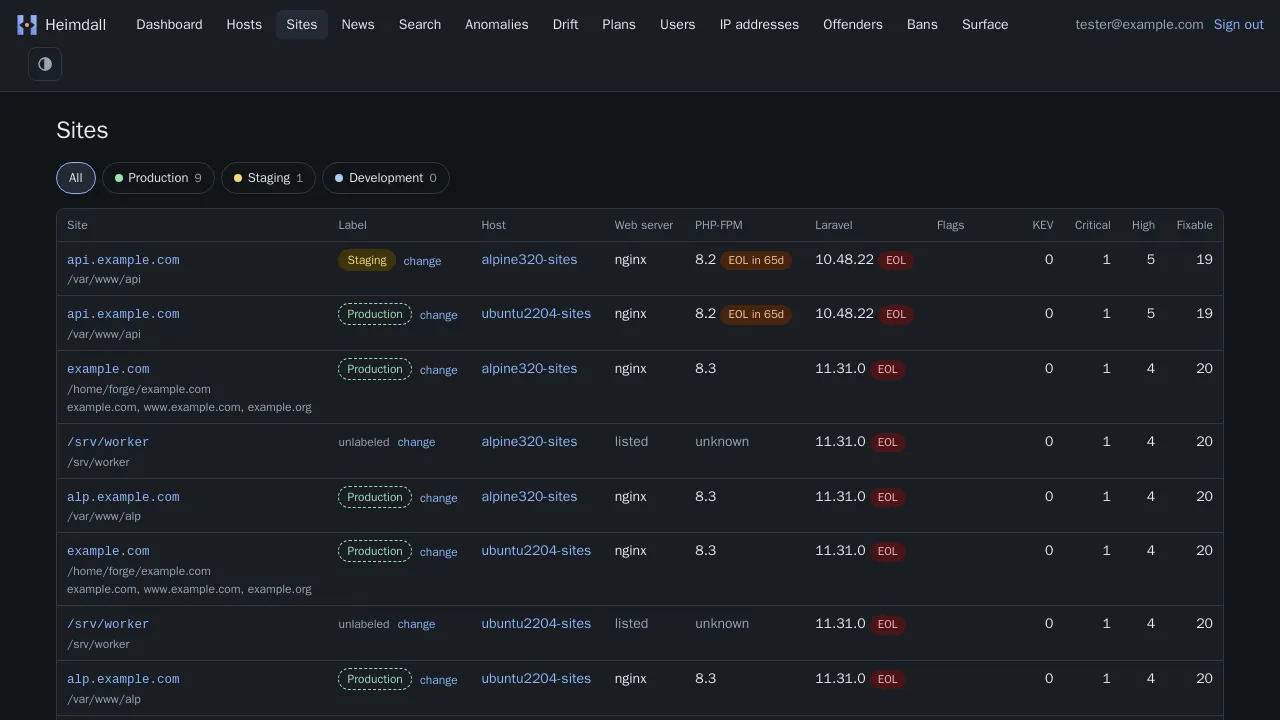Click the KEV column header

point(1042,225)
